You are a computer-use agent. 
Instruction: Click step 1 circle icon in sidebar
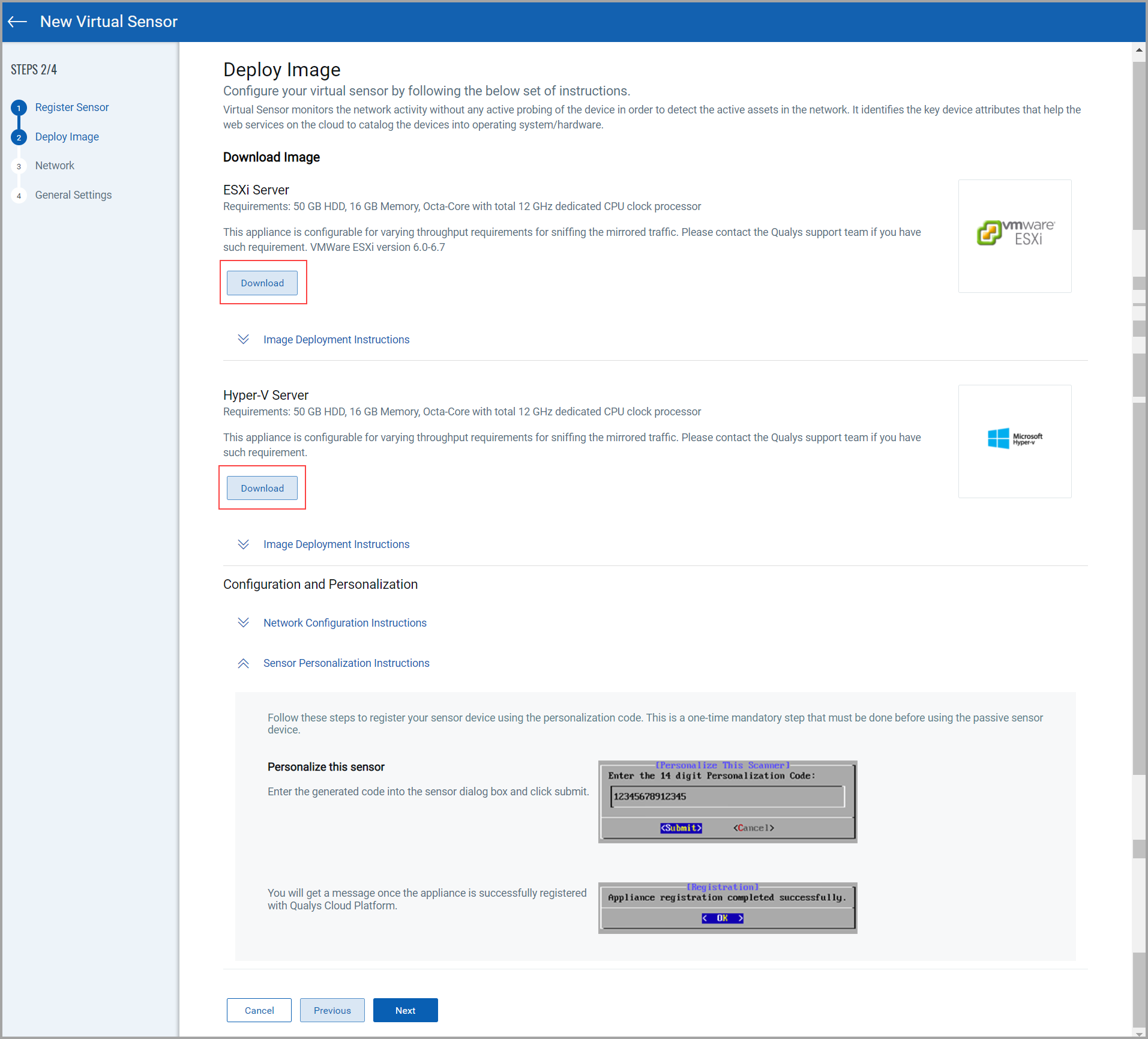19,108
